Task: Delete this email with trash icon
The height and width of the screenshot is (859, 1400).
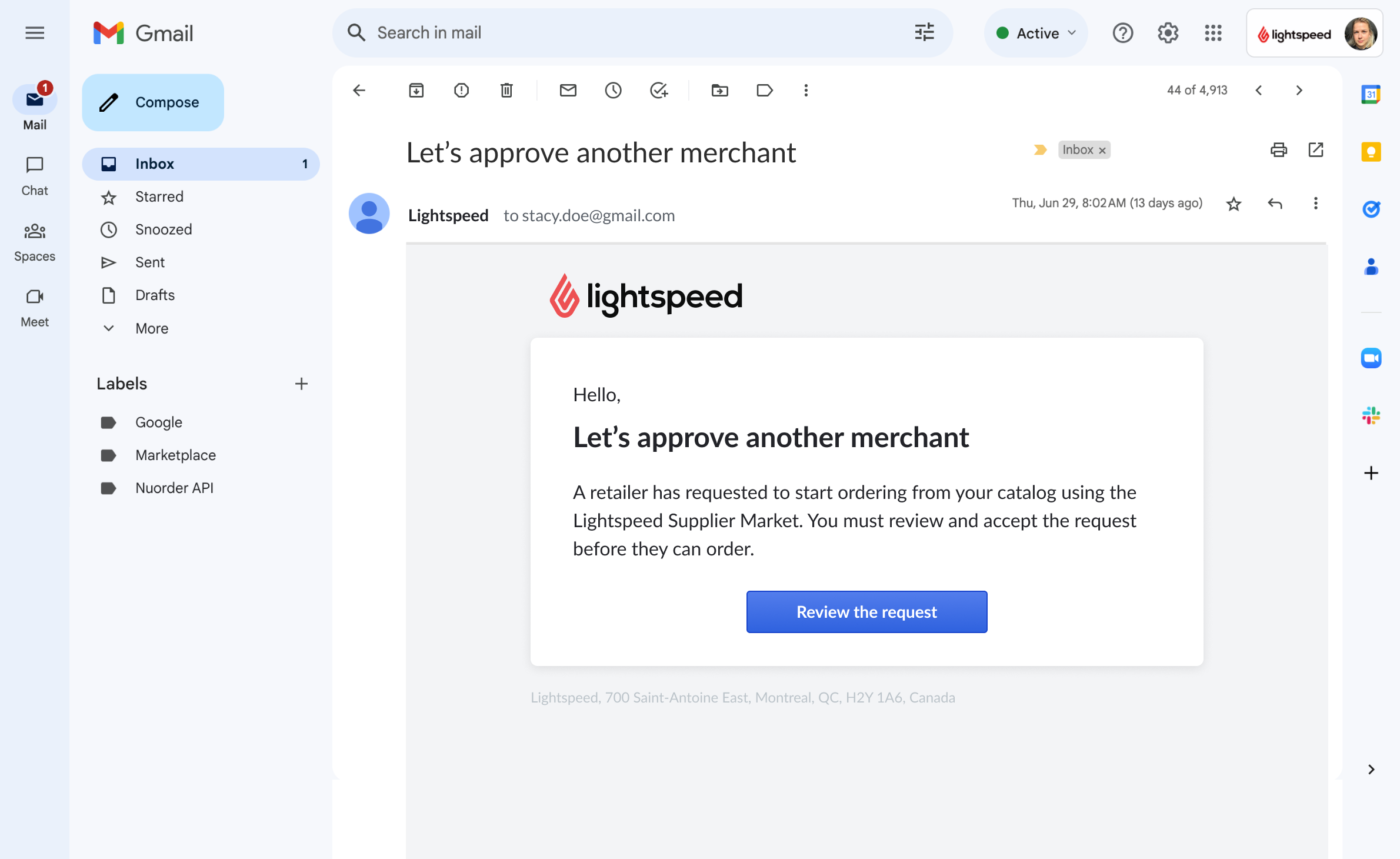Action: [506, 91]
